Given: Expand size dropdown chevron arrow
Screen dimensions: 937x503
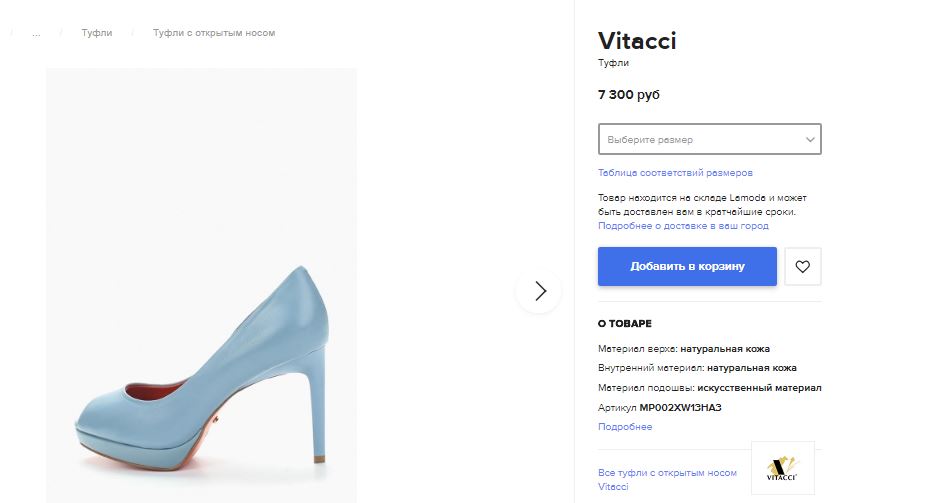Looking at the screenshot, I should tap(810, 140).
